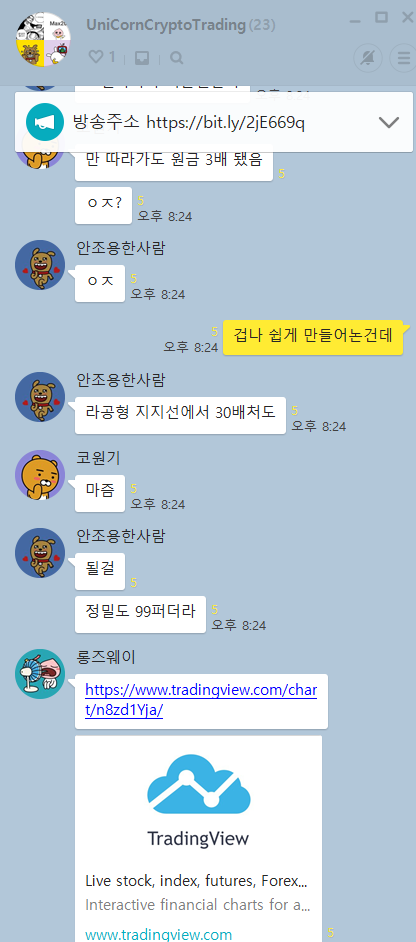Click participant count (23) in title
This screenshot has width=416, height=942.
click(262, 25)
